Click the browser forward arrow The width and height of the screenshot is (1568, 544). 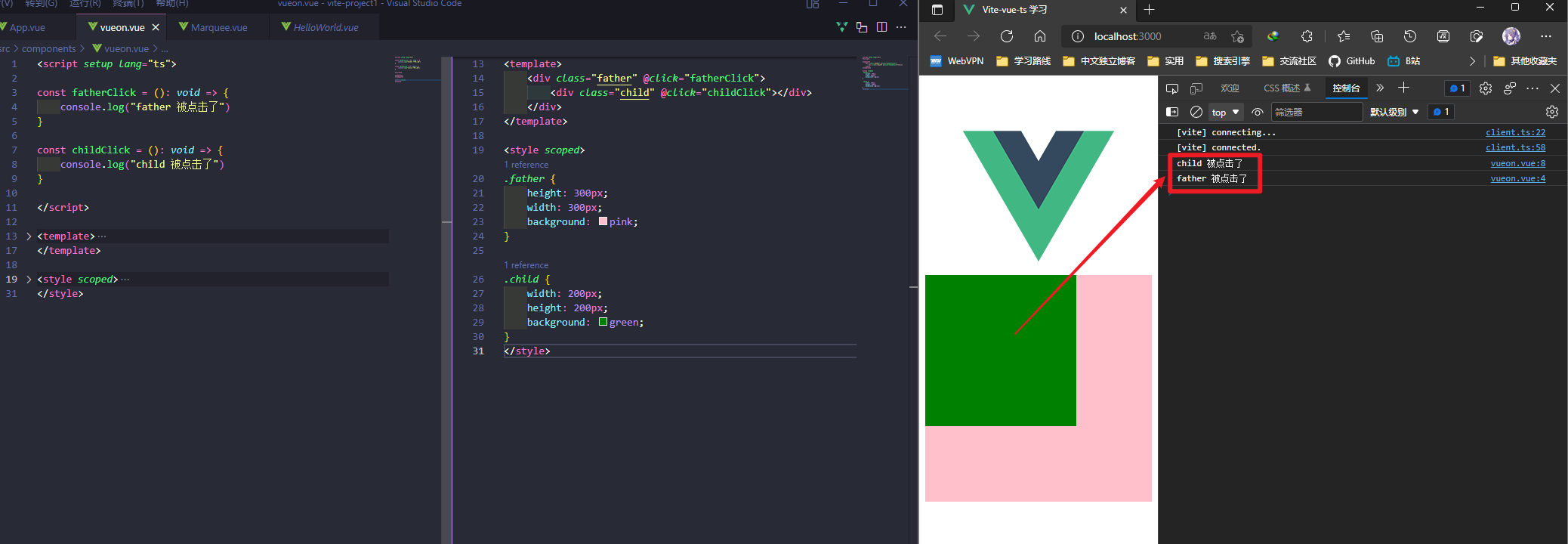(974, 36)
